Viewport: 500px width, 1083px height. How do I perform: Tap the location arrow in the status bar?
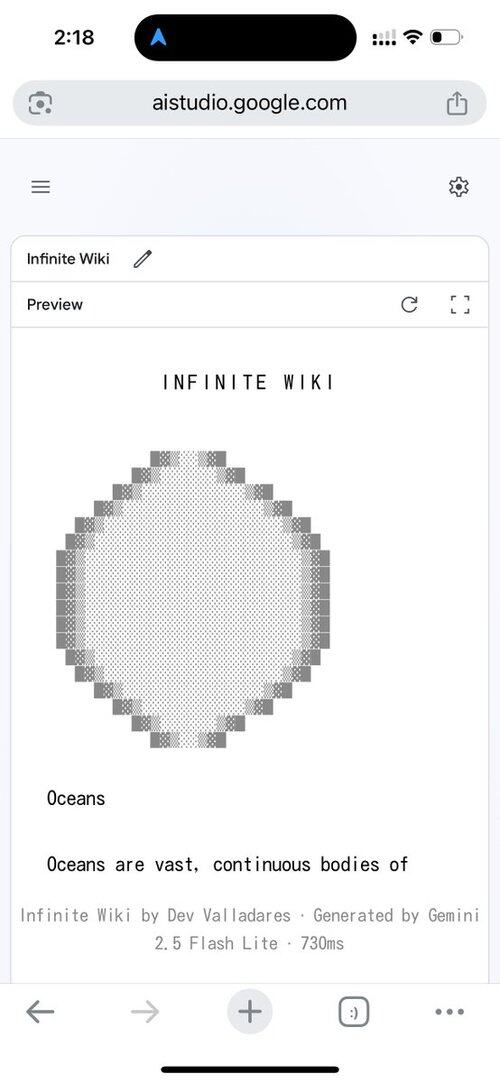pyautogui.click(x=158, y=37)
